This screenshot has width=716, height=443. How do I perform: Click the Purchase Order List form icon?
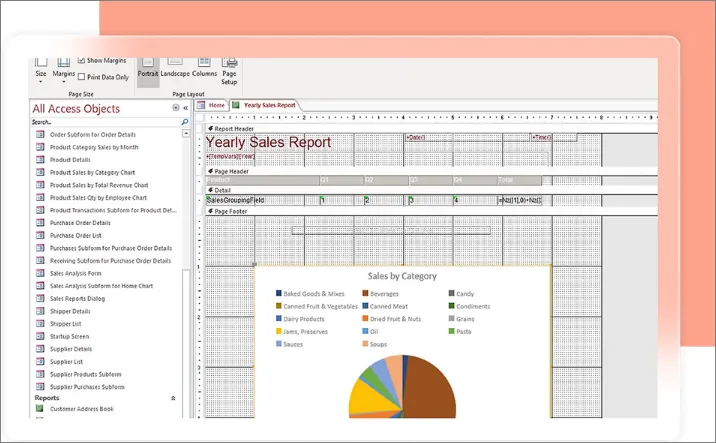40,235
